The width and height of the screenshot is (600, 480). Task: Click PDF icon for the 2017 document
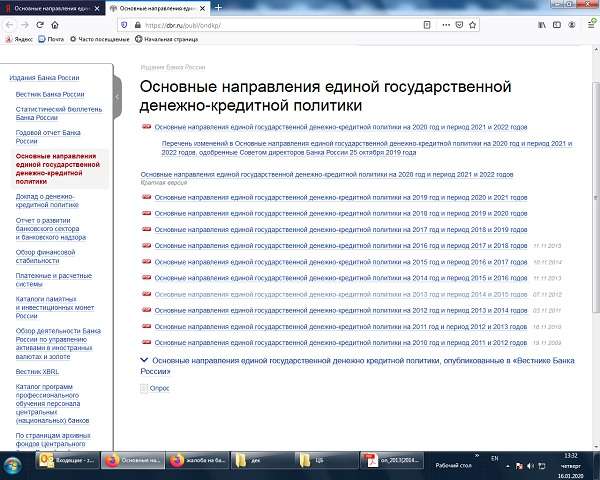[x=147, y=229]
